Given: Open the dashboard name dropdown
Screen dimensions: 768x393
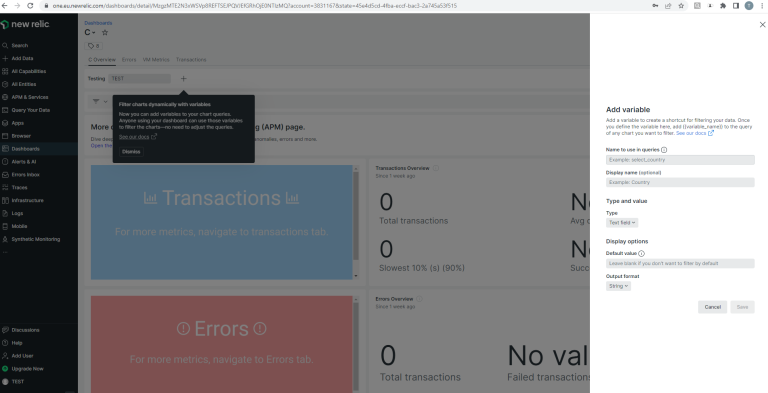Looking at the screenshot, I should coord(90,32).
